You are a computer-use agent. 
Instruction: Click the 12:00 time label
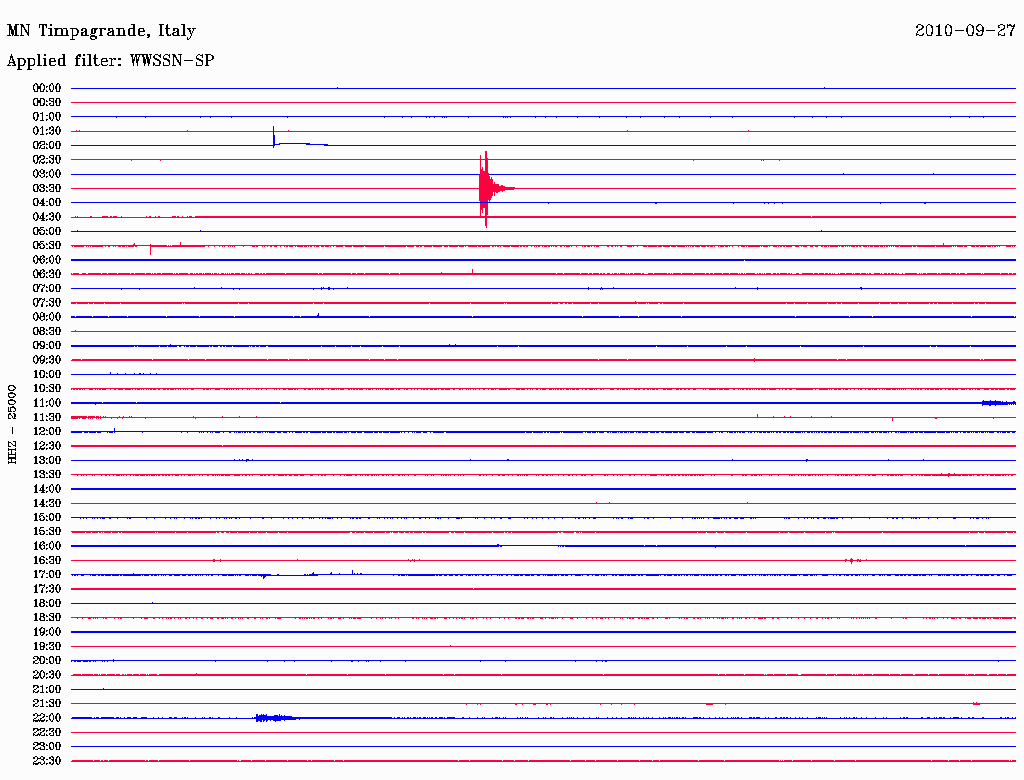(47, 431)
